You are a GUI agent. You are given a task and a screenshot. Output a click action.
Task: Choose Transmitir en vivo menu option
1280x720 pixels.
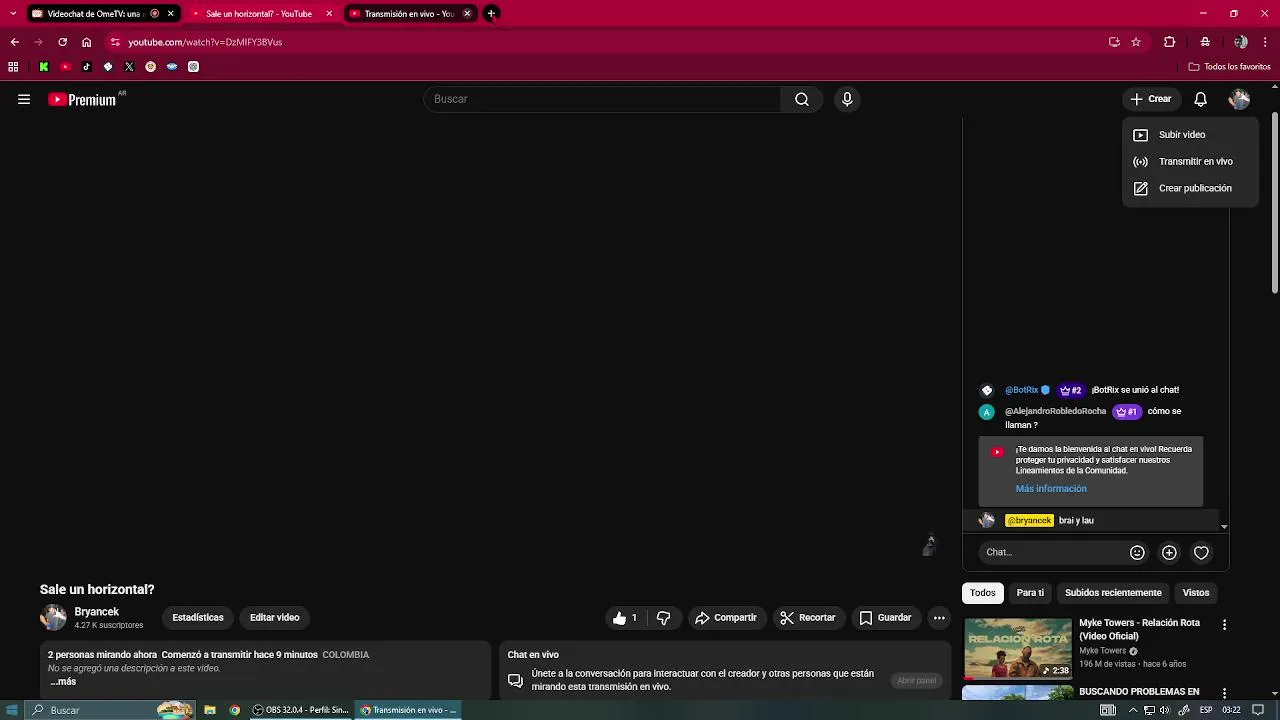(x=1190, y=162)
